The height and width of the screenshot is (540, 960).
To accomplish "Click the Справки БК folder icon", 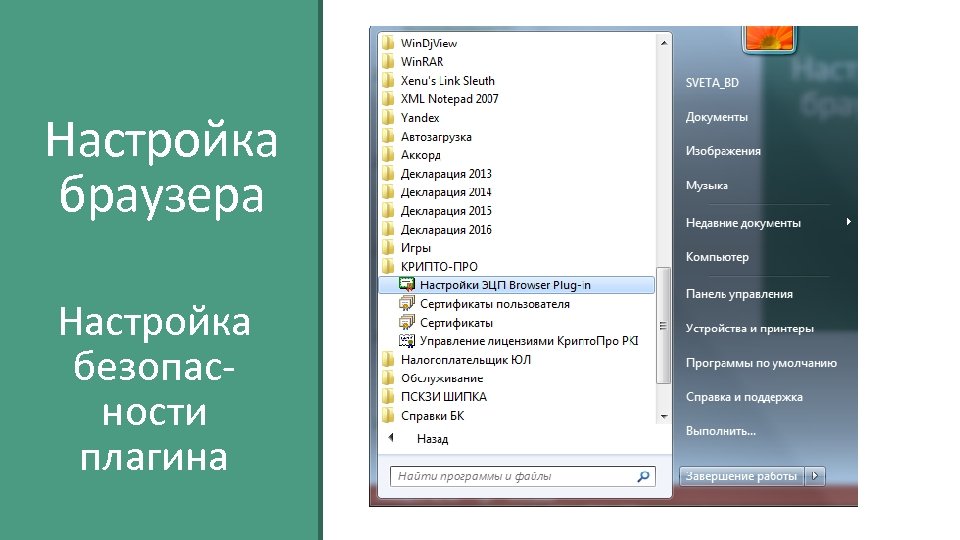I will point(388,416).
